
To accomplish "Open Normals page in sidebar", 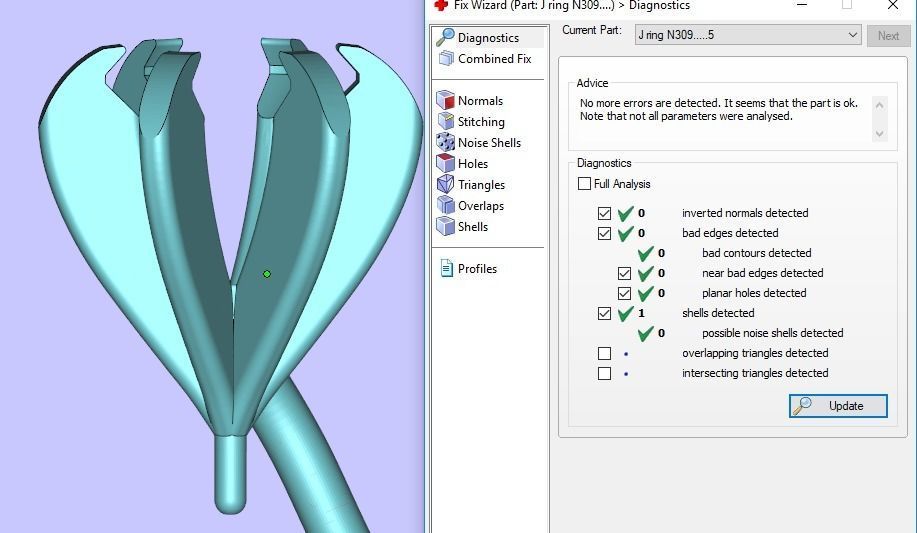I will point(480,101).
